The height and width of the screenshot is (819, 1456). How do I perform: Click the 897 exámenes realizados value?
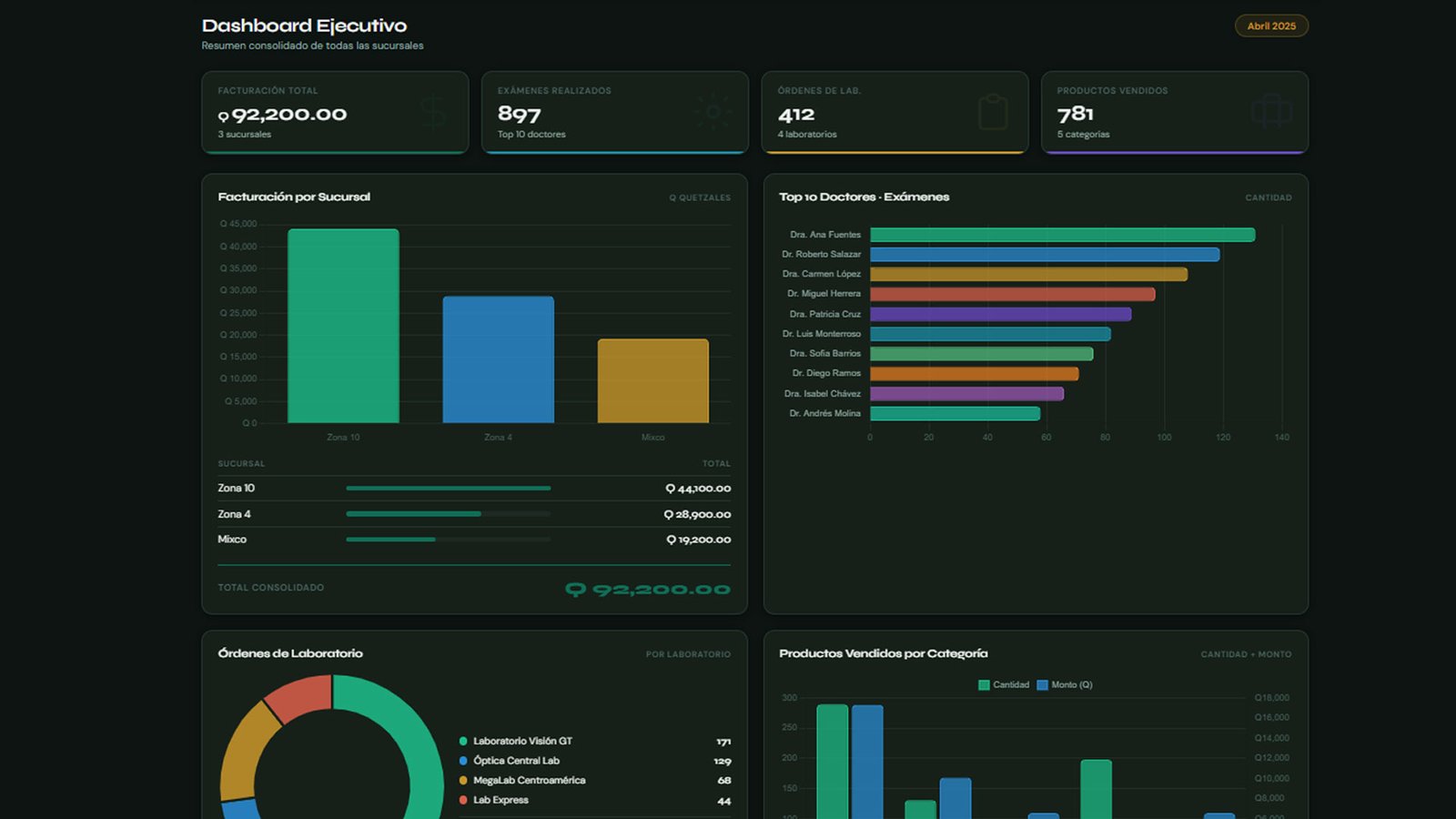click(519, 115)
